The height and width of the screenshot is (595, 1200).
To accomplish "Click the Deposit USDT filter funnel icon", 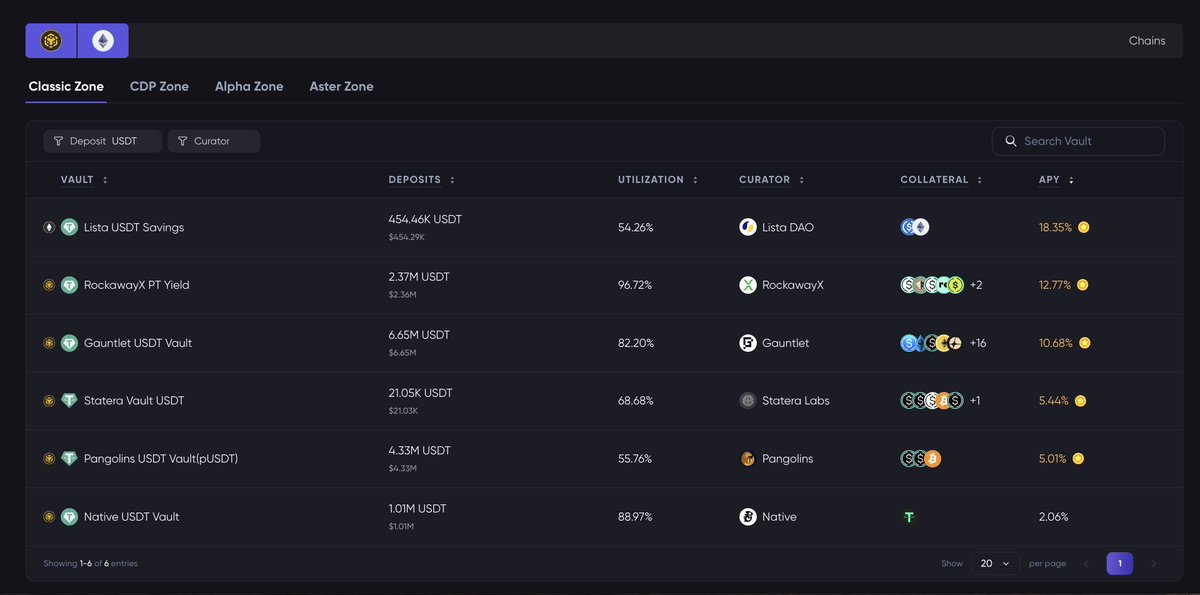I will click(x=58, y=141).
